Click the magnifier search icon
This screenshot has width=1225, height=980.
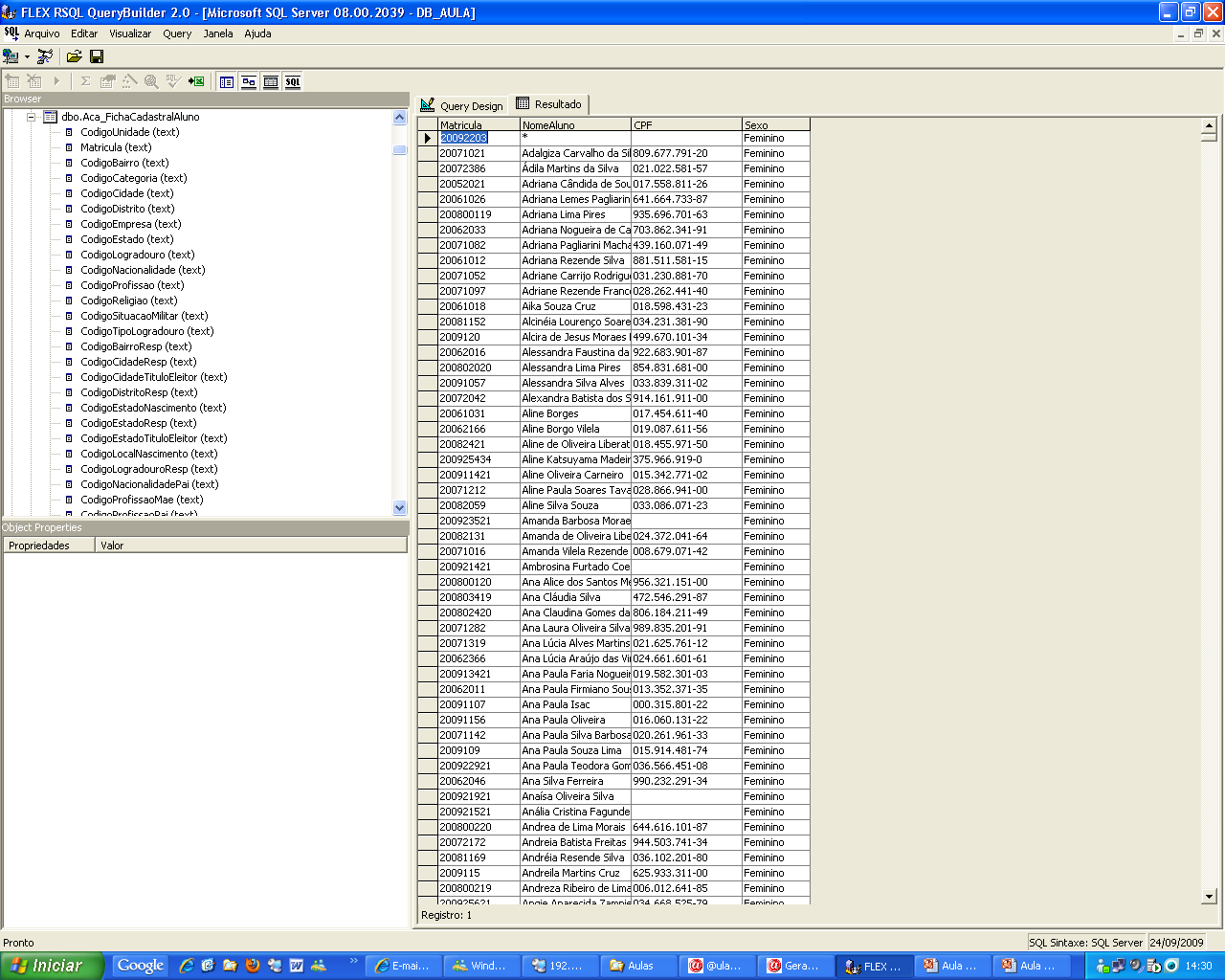(x=151, y=81)
